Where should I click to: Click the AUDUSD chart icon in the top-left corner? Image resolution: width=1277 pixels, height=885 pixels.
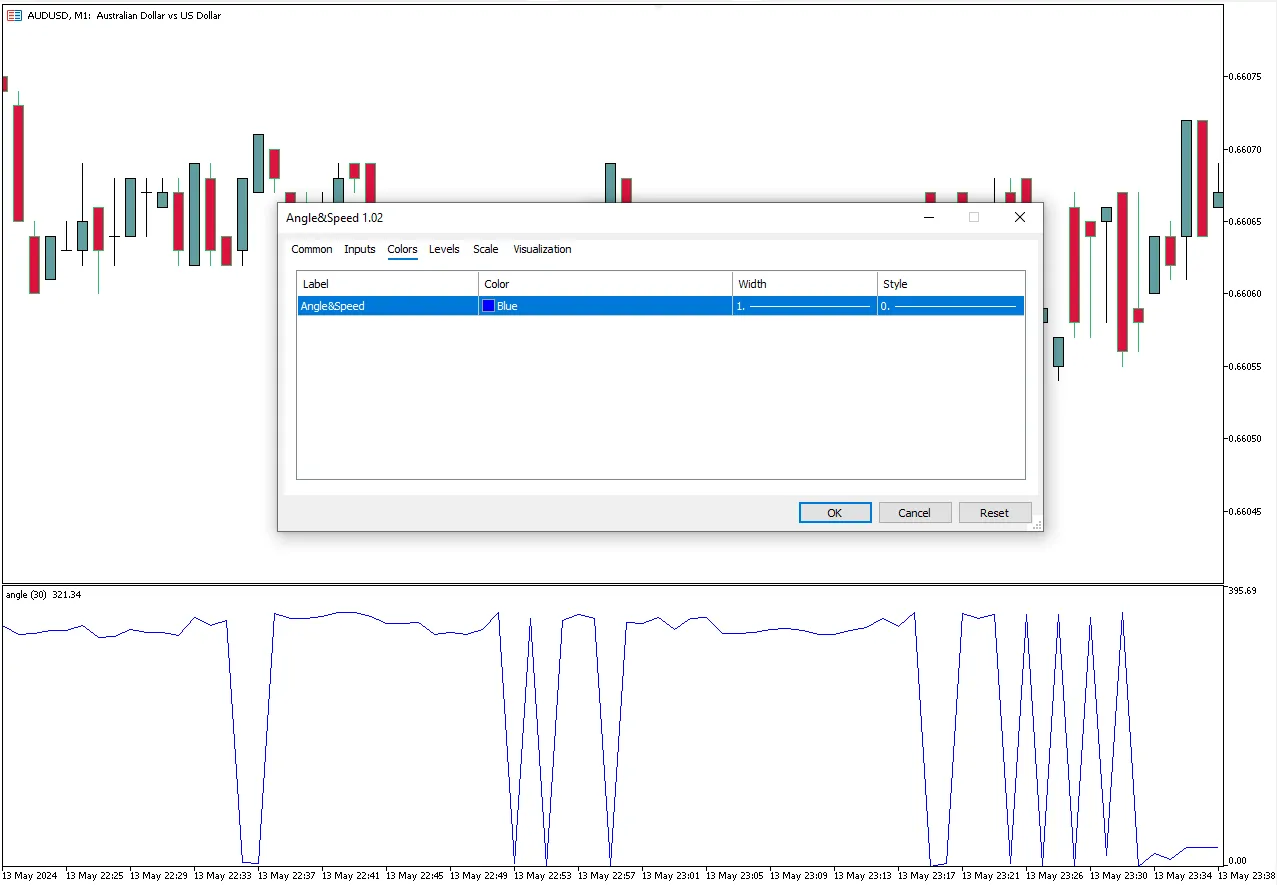click(x=14, y=16)
